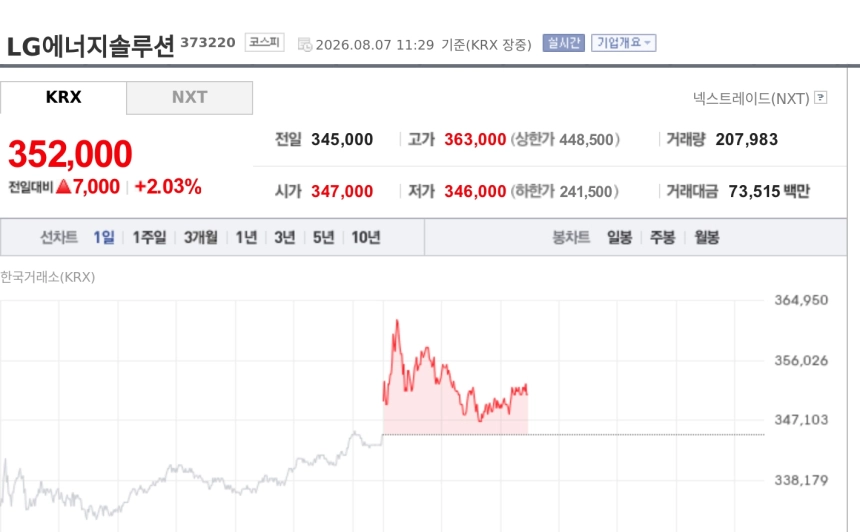Click the 코스피 market badge
Viewport: 860px width, 532px height.
264,42
